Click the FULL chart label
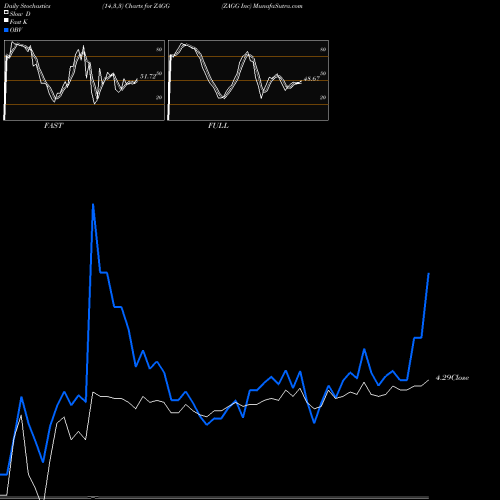Viewport: 500px width, 500px height. [218, 125]
